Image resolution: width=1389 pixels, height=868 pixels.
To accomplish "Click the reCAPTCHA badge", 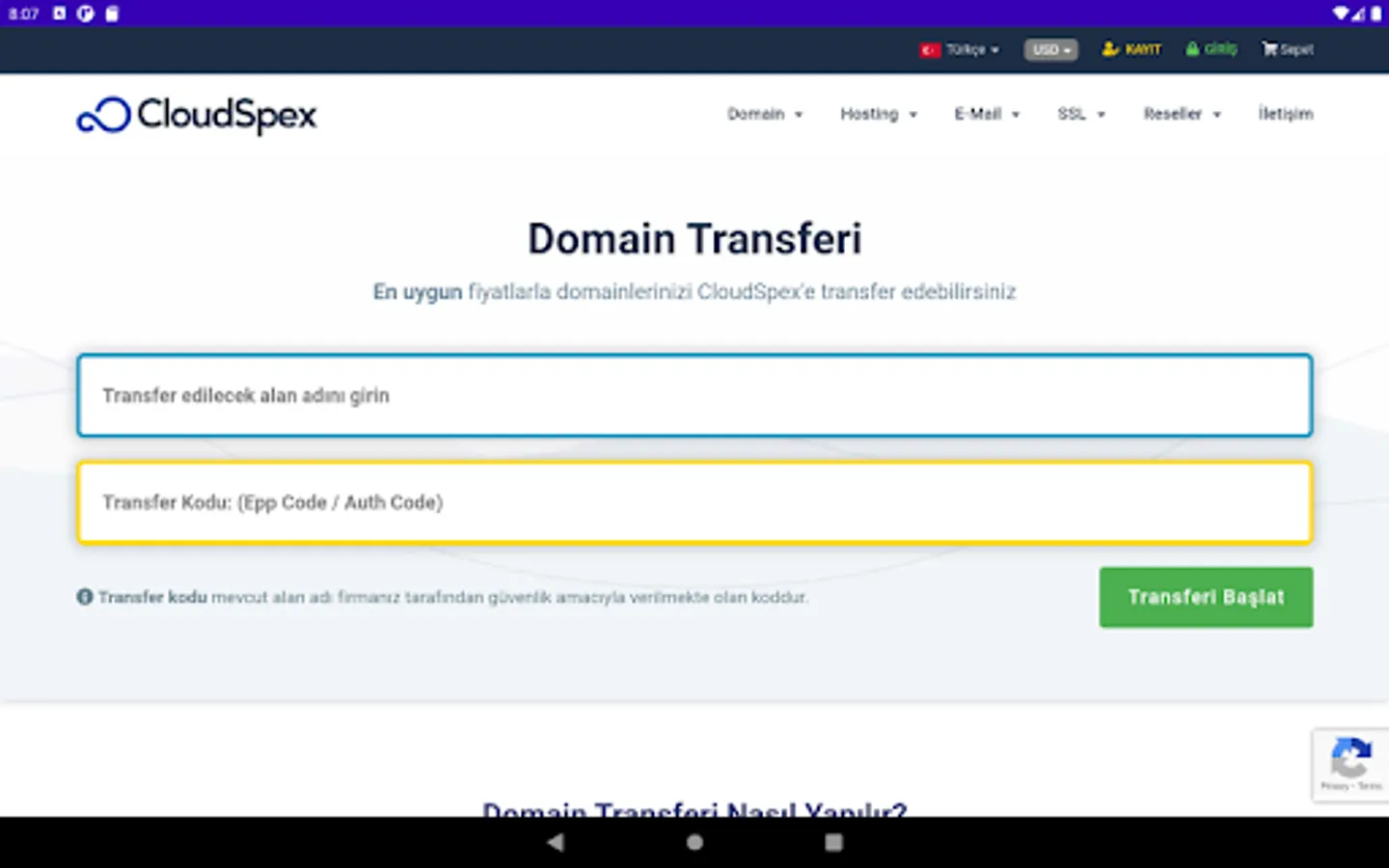I will [x=1350, y=766].
